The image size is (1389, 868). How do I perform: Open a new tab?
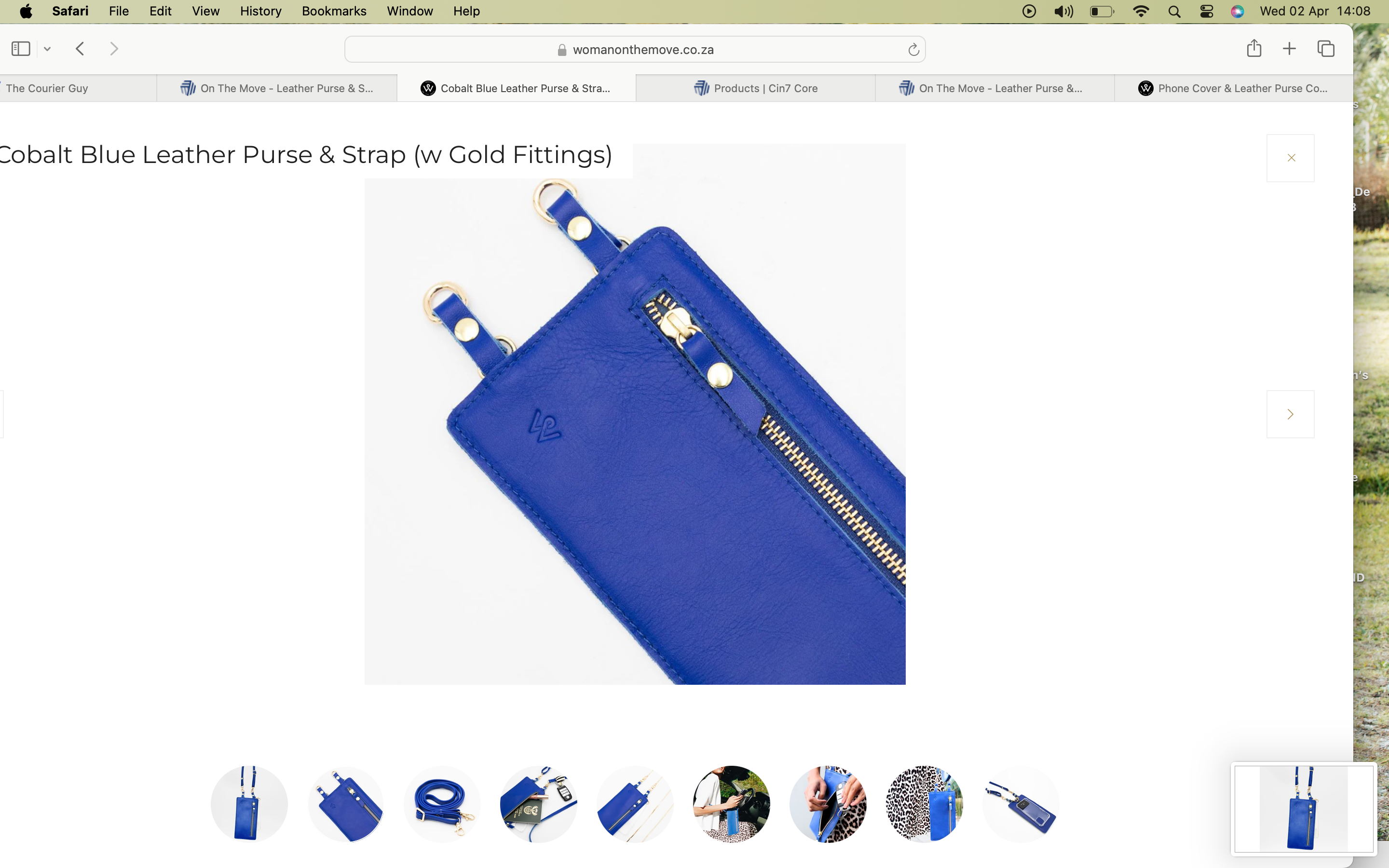1289,49
